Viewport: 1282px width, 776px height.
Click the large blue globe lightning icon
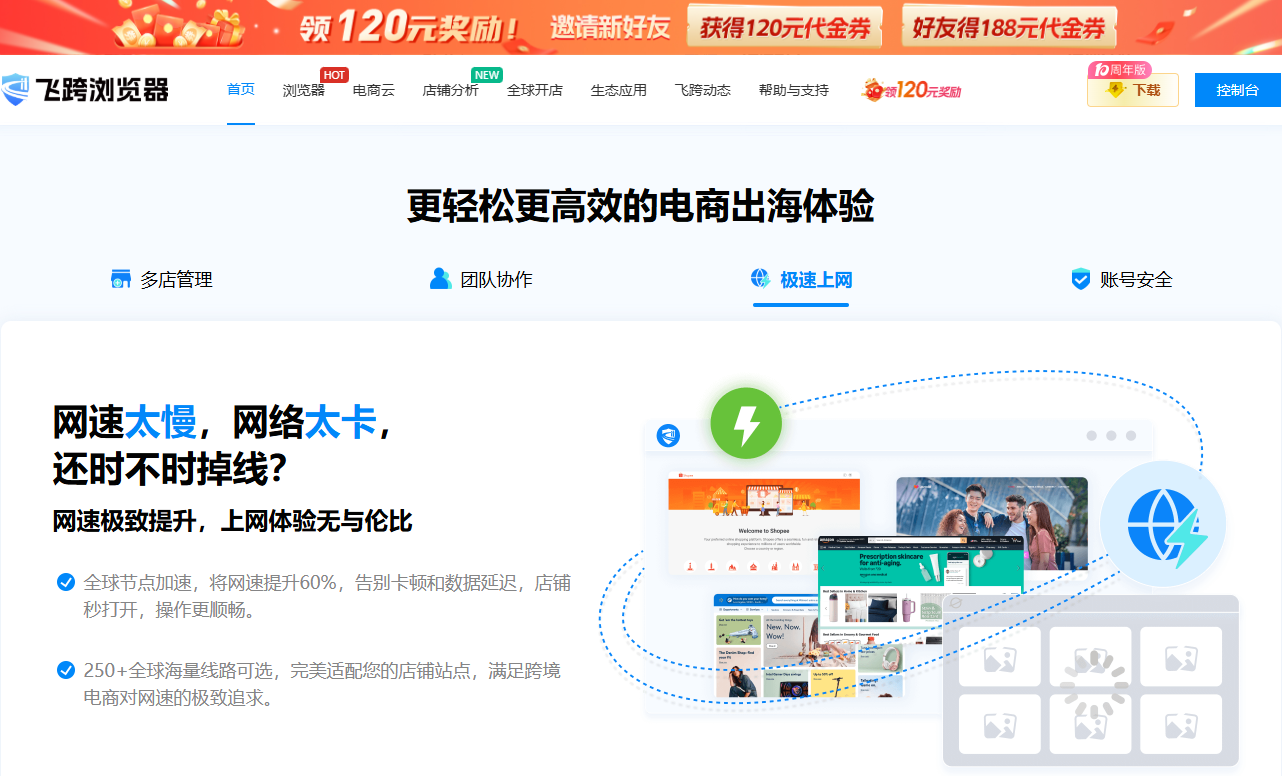pos(1162,524)
